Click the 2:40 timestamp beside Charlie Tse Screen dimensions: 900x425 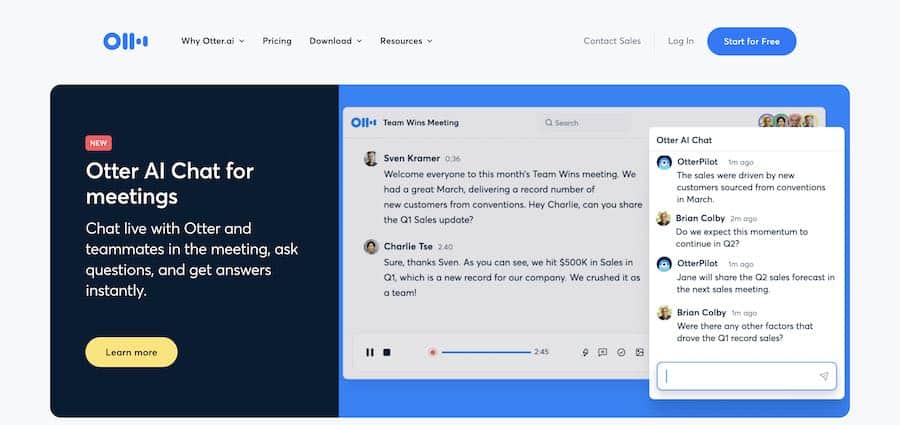(445, 247)
